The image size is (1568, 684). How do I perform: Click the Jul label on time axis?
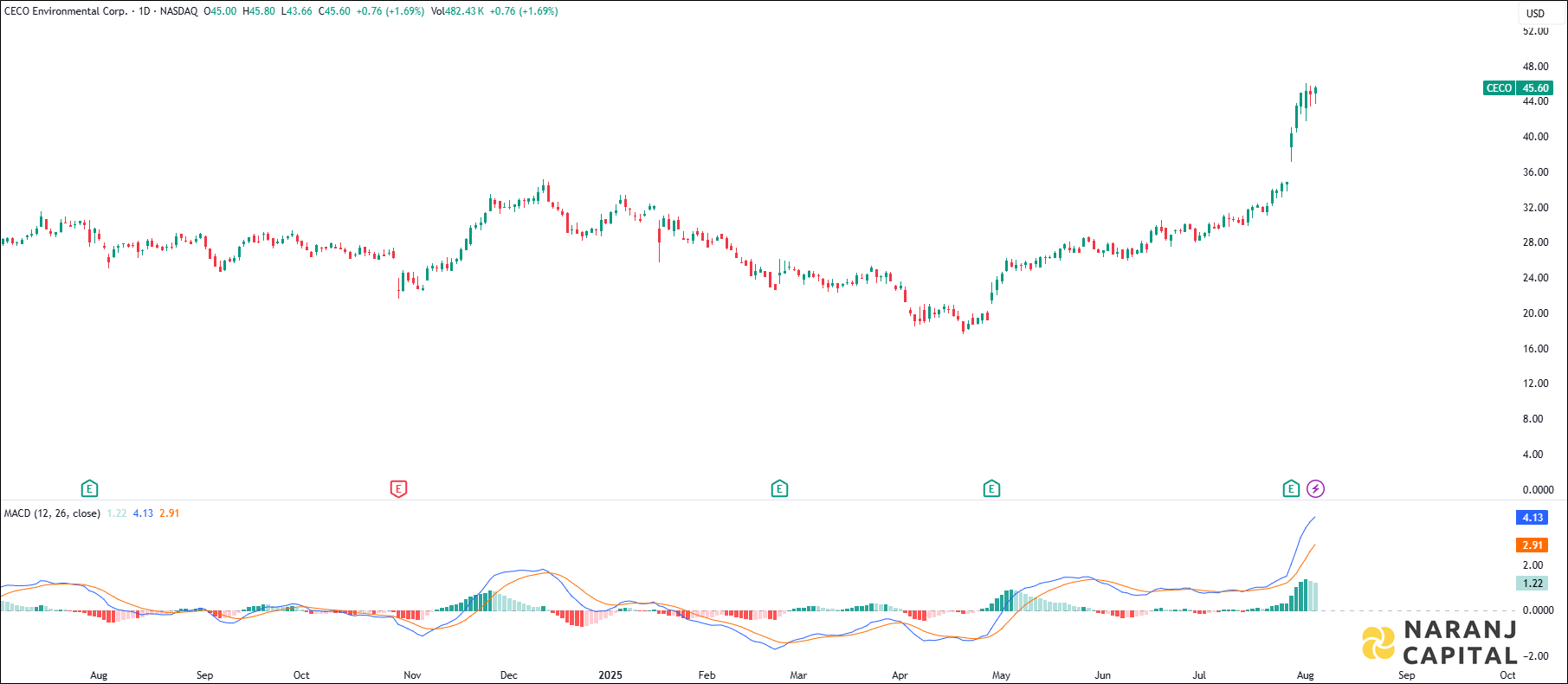coord(1199,675)
